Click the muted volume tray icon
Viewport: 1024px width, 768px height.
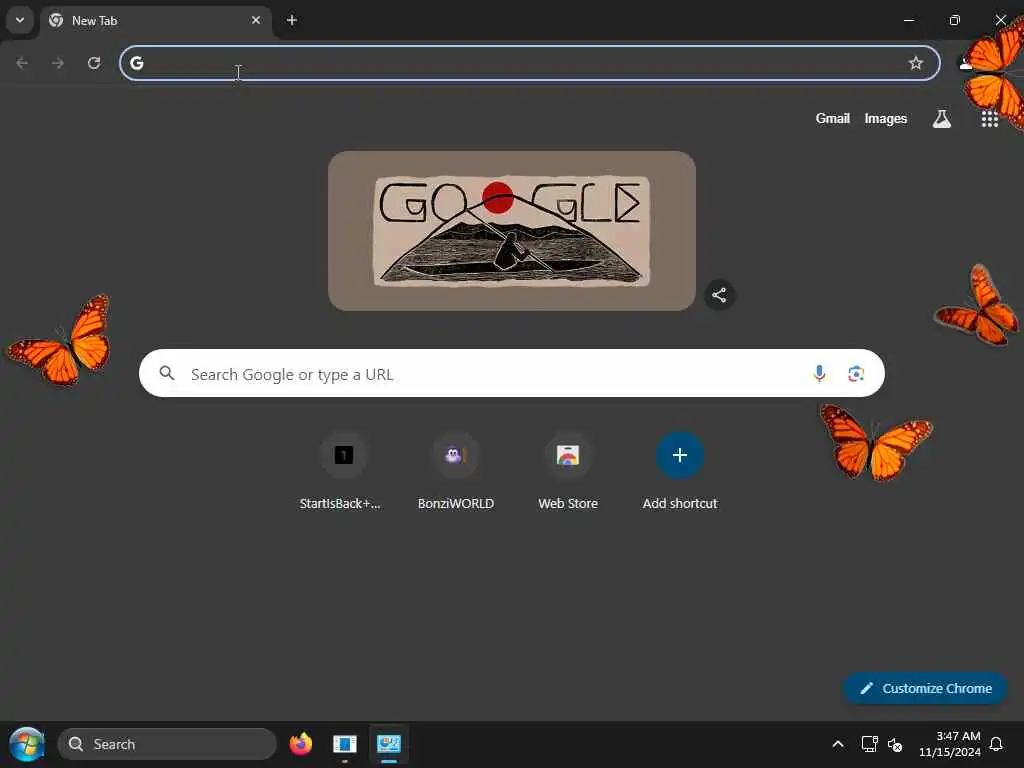895,744
